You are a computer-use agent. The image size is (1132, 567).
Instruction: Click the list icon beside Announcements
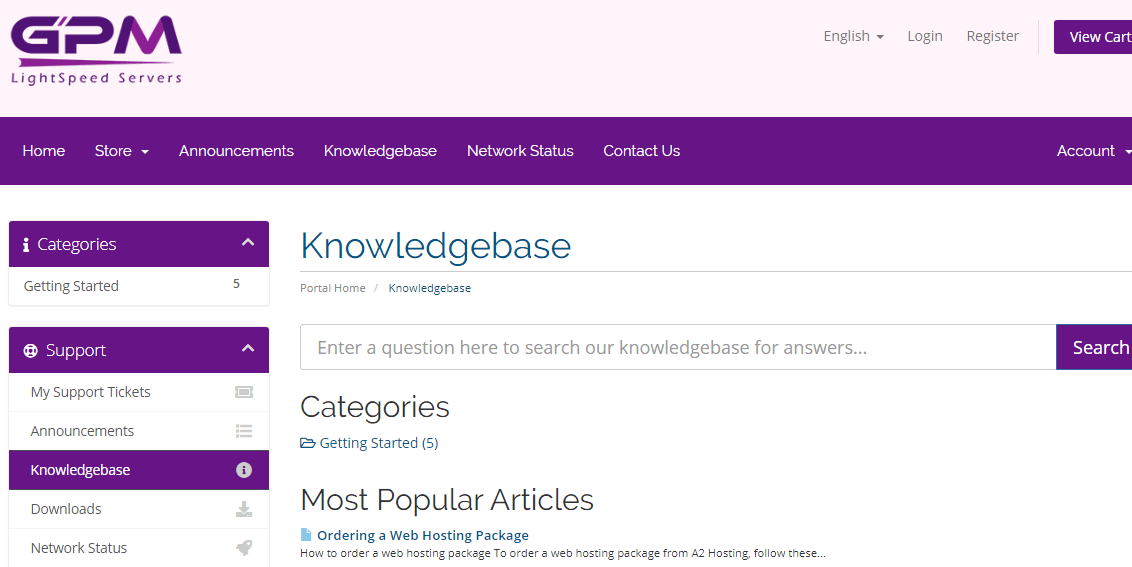click(244, 431)
